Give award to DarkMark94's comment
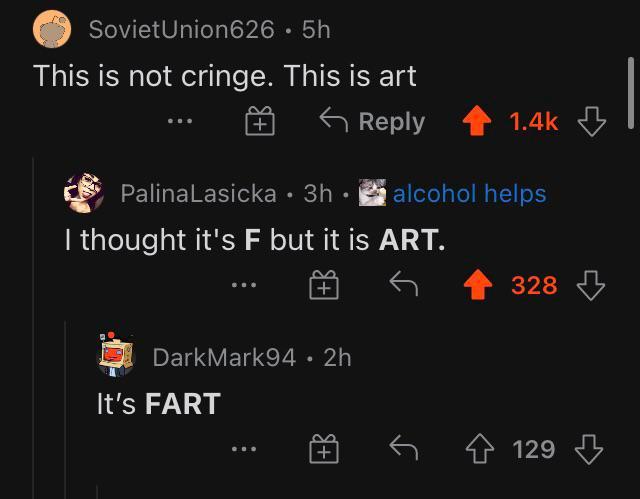 coord(324,450)
